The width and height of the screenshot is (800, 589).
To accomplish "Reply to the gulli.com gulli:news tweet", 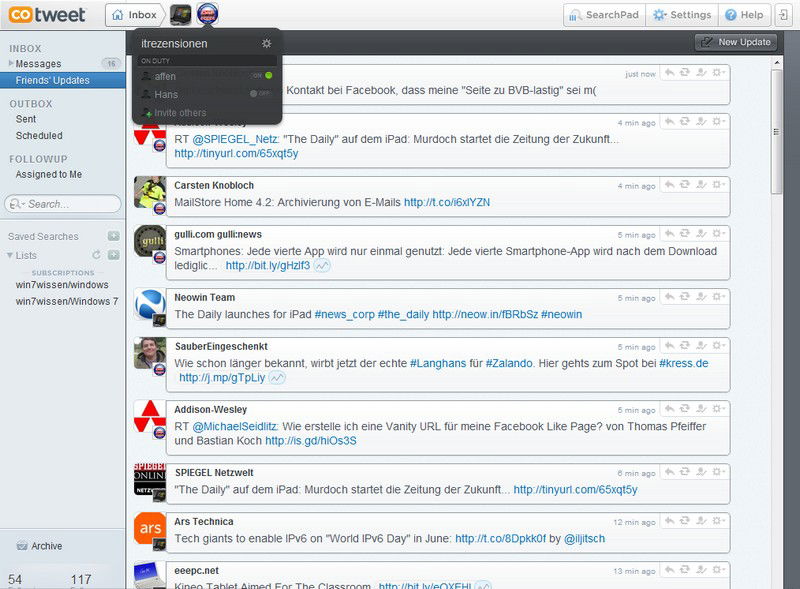I will [x=669, y=233].
